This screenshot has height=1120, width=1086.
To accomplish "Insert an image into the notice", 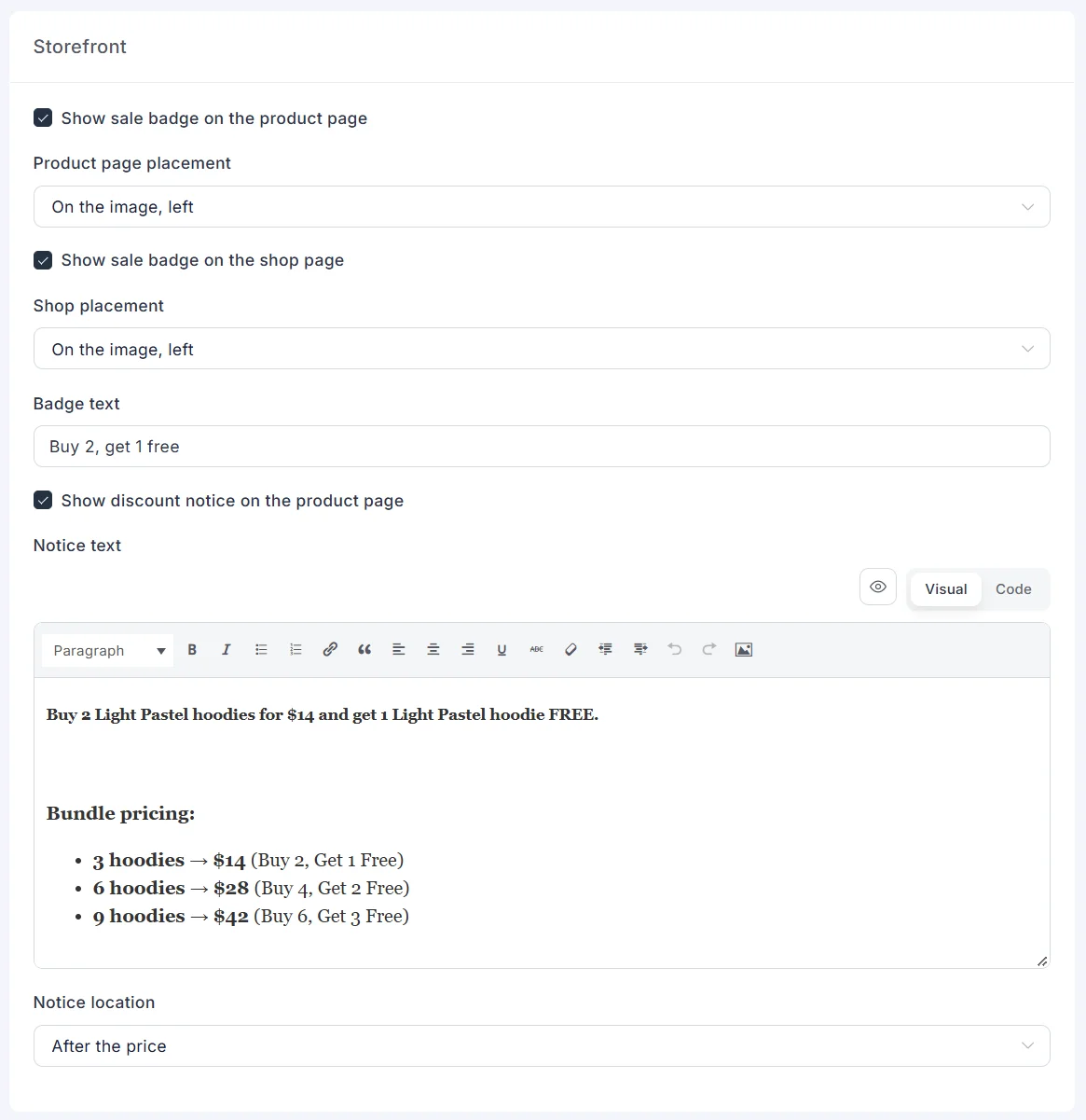I will [743, 650].
